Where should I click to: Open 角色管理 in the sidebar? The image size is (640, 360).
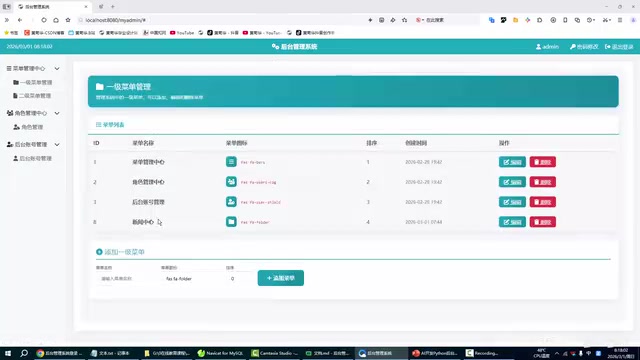tap(28, 127)
